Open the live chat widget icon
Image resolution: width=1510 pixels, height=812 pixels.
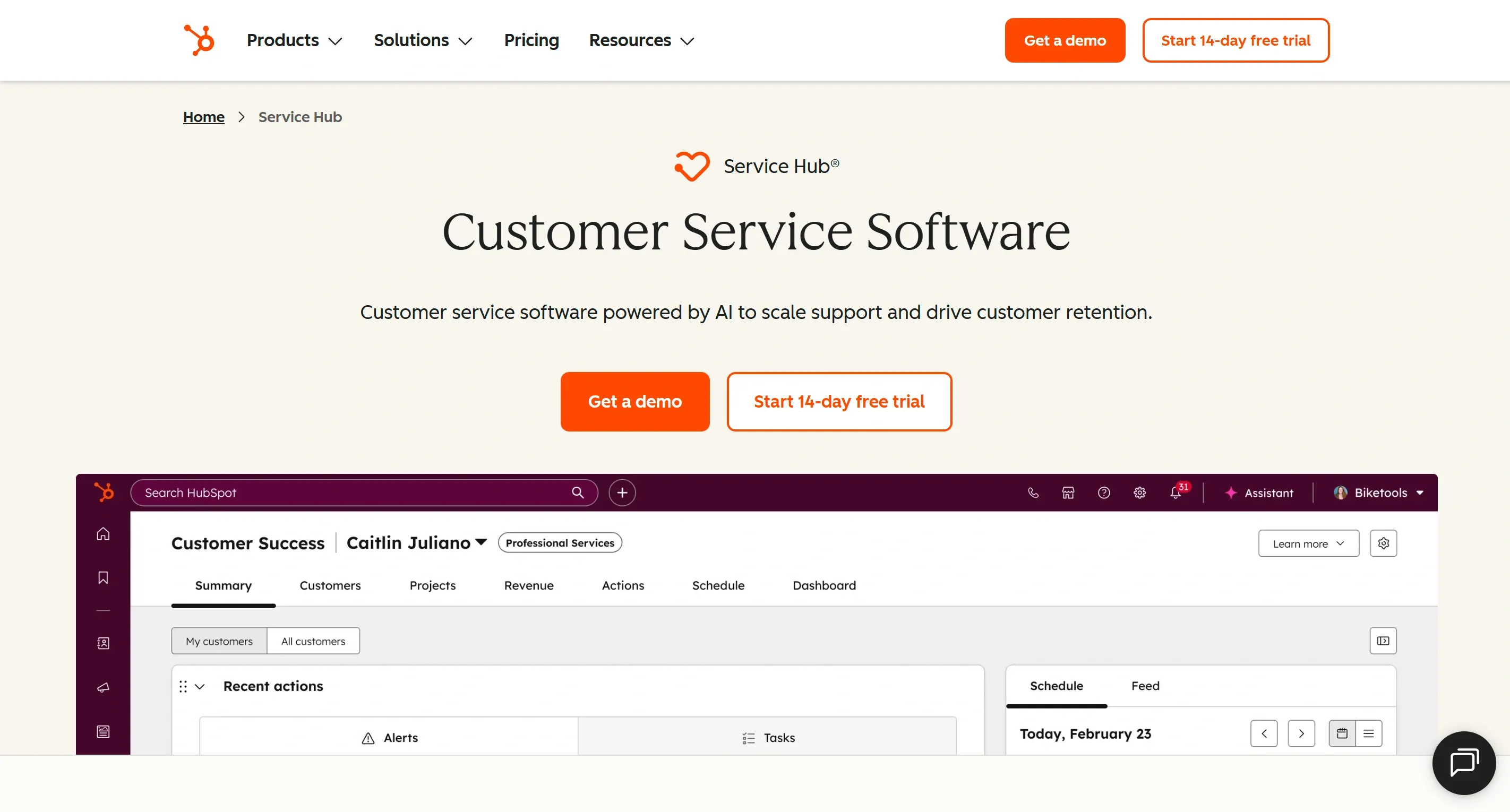[x=1464, y=763]
